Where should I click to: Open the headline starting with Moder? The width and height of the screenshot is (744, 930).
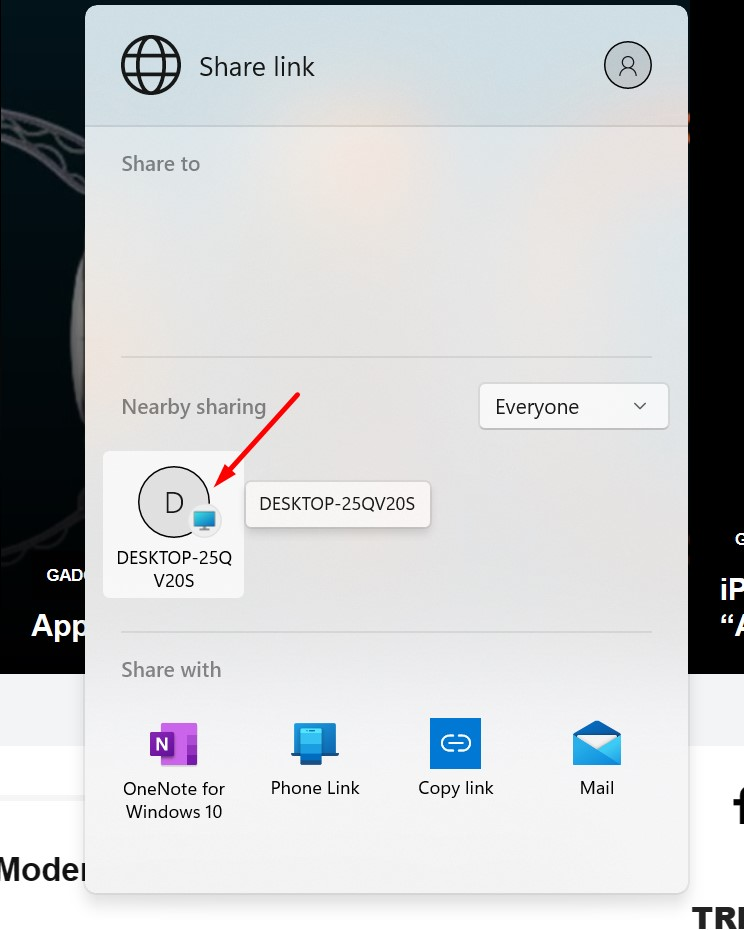[x=41, y=869]
